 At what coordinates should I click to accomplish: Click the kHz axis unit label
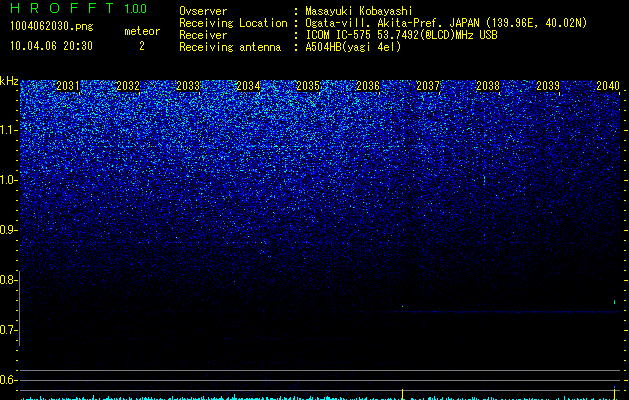(9, 81)
